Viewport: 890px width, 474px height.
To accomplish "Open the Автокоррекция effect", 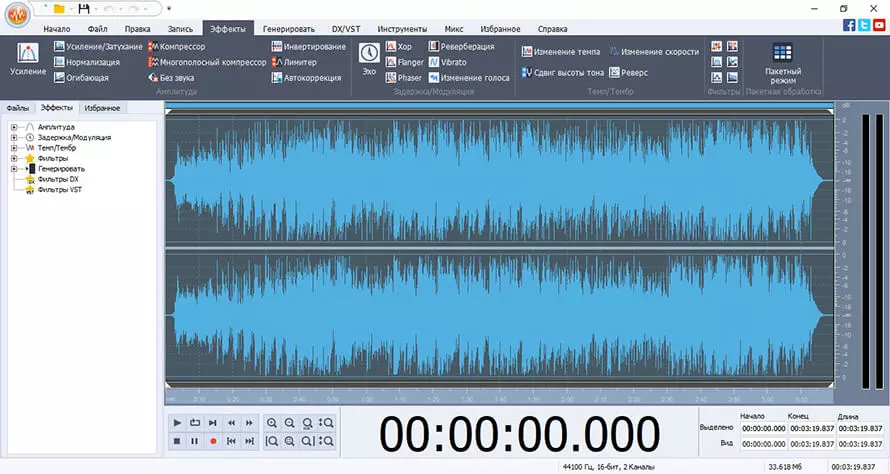I will click(x=307, y=78).
